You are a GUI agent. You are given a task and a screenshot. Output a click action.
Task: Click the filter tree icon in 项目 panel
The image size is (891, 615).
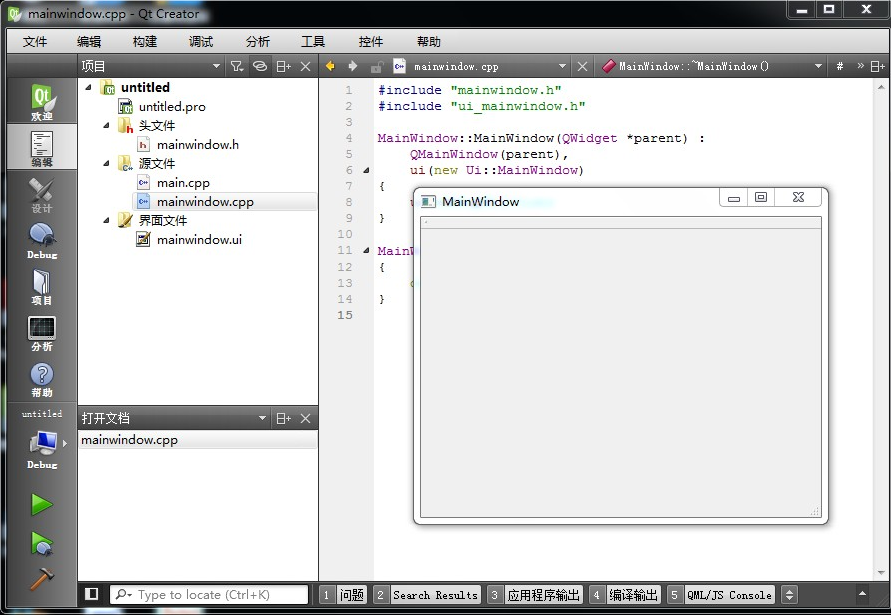[x=236, y=66]
